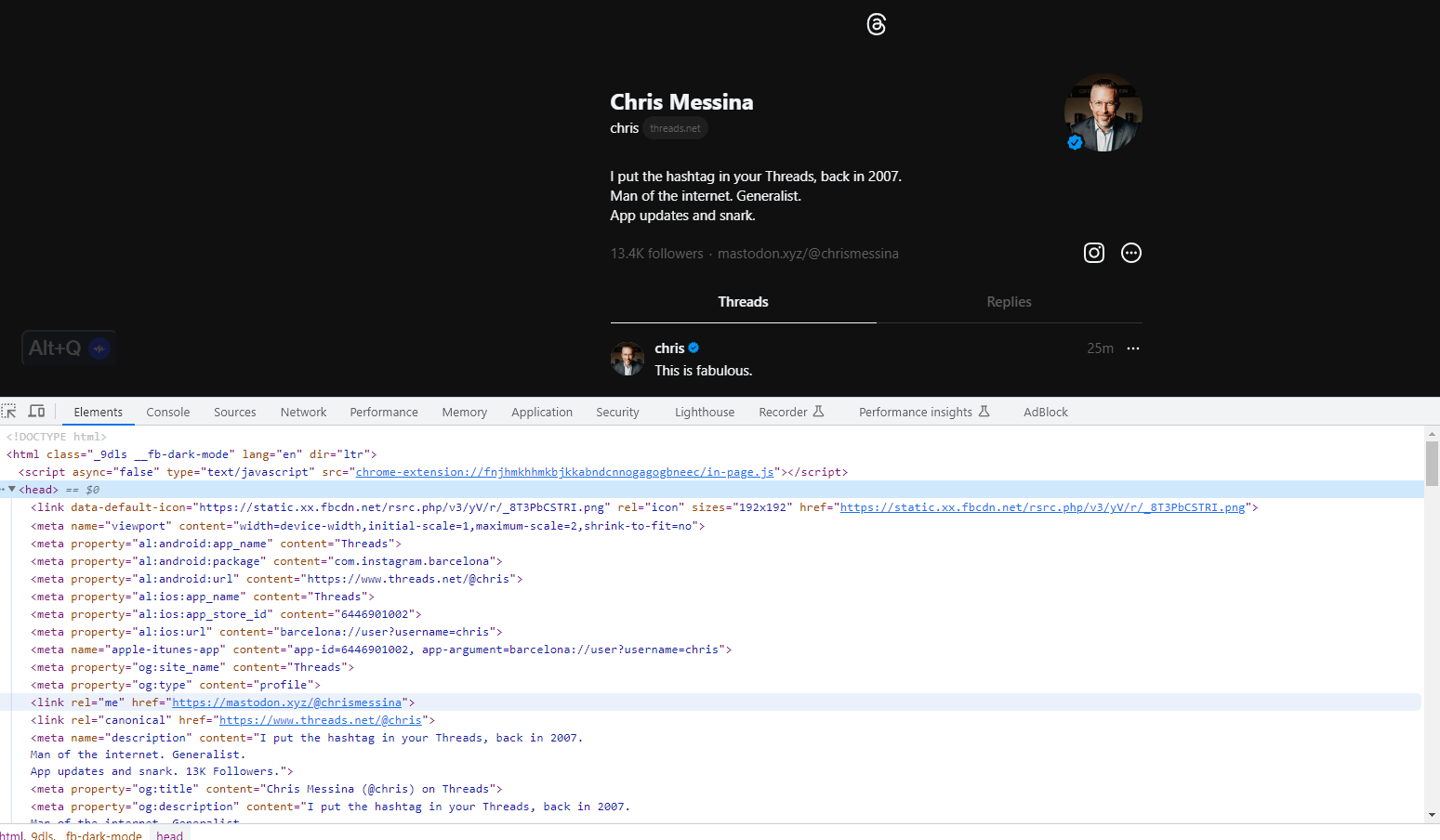1440x840 pixels.
Task: Open the chrome-extension in-page.js script link
Action: [564, 472]
